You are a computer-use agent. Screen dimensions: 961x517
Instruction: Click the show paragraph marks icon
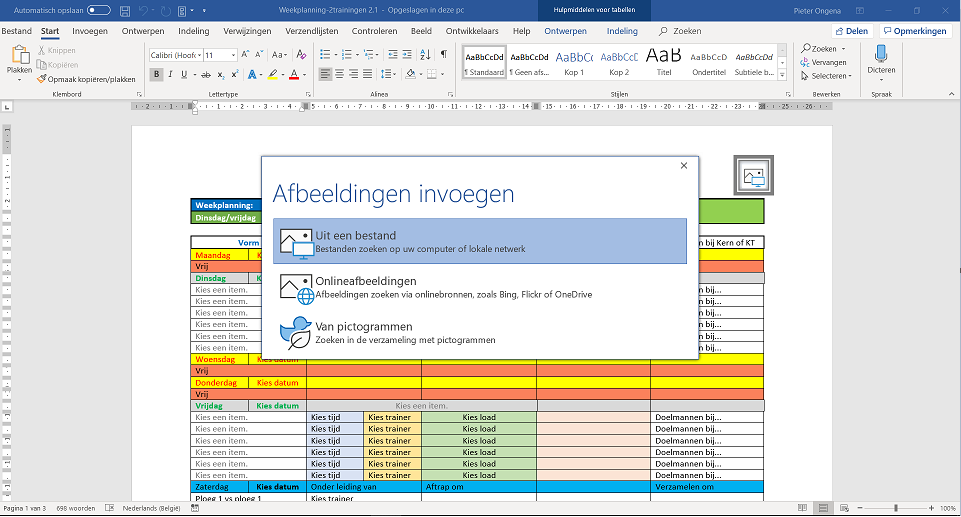tap(443, 55)
